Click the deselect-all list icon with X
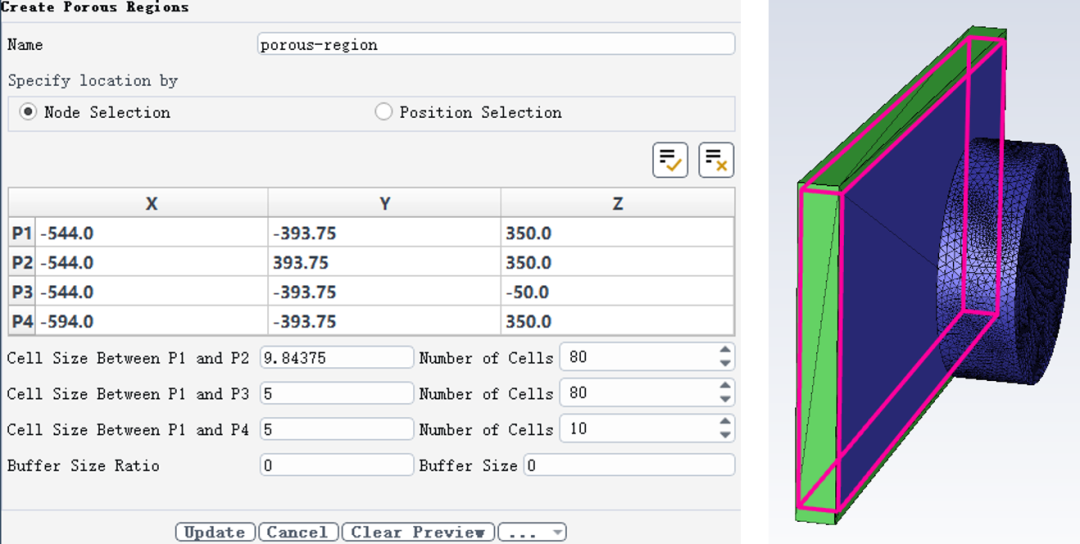The image size is (1080, 544). pos(716,160)
